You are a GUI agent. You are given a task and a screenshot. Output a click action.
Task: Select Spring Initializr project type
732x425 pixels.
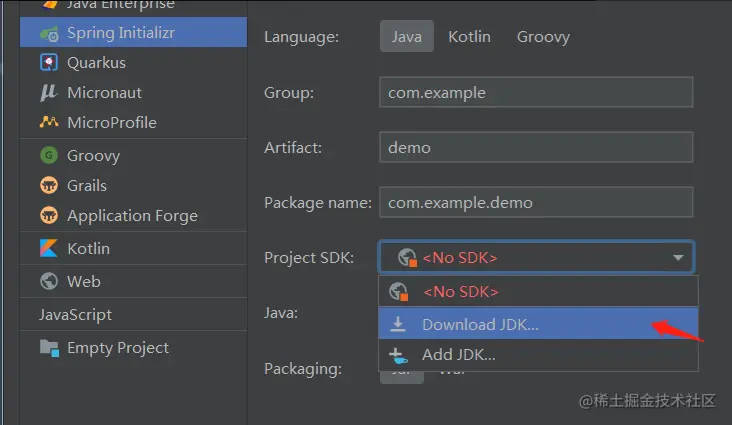(134, 33)
